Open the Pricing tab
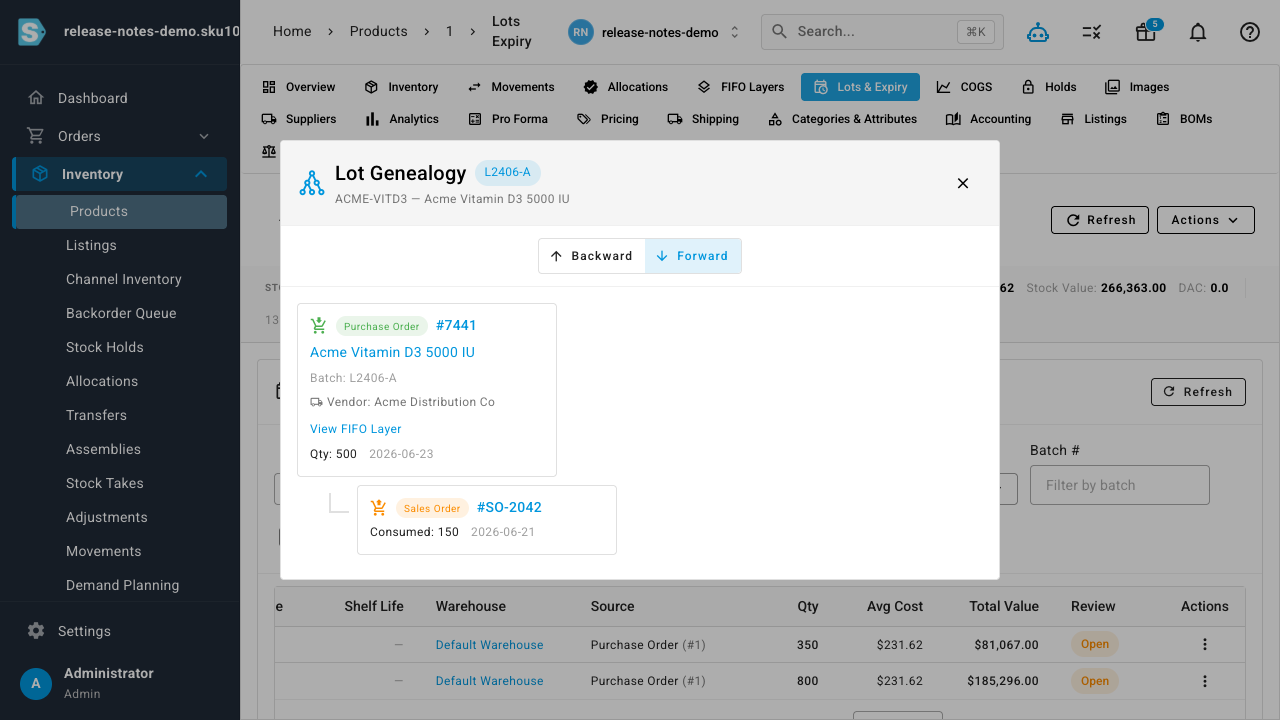This screenshot has height=720, width=1280. click(608, 119)
